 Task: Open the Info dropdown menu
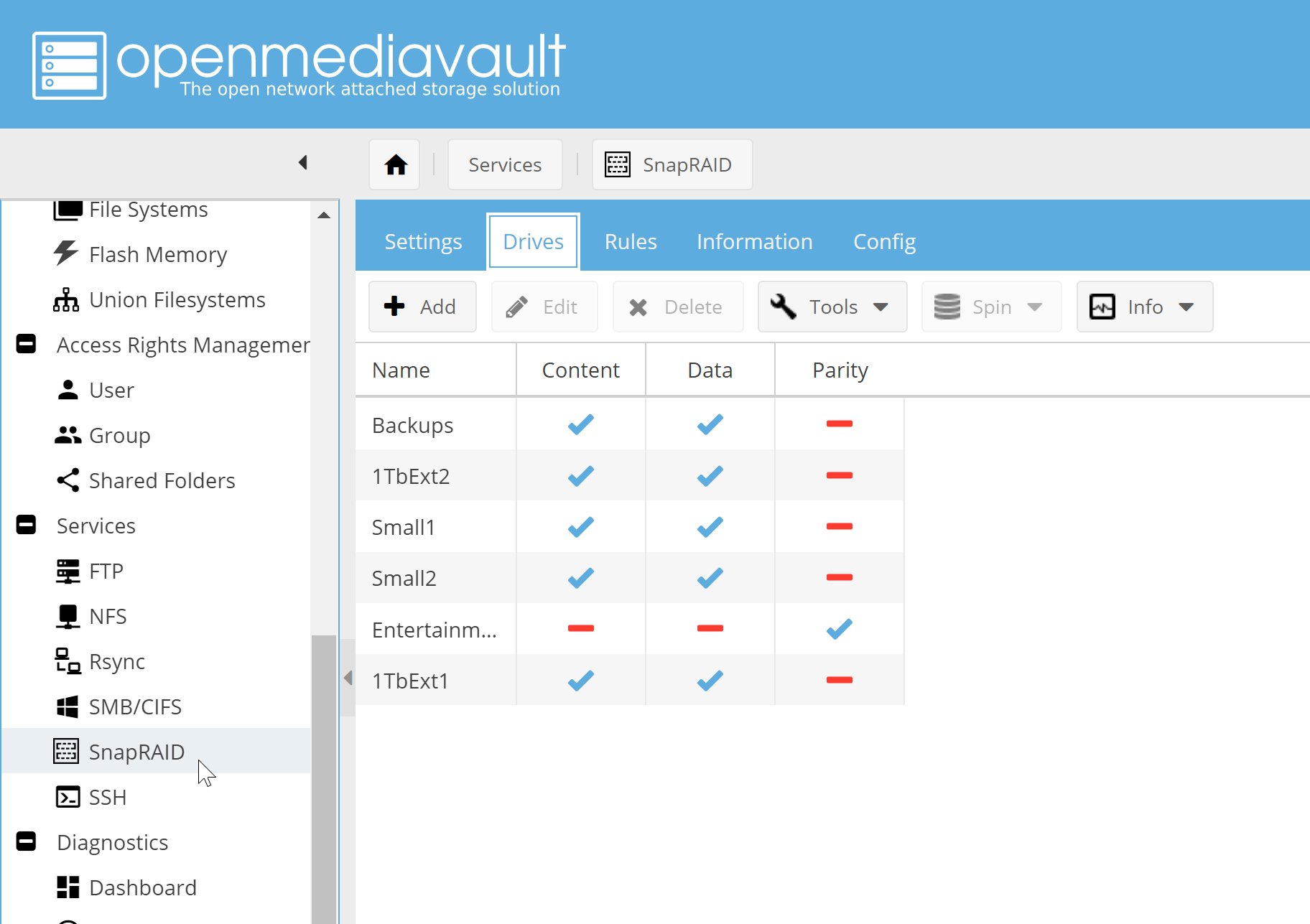(x=1144, y=307)
